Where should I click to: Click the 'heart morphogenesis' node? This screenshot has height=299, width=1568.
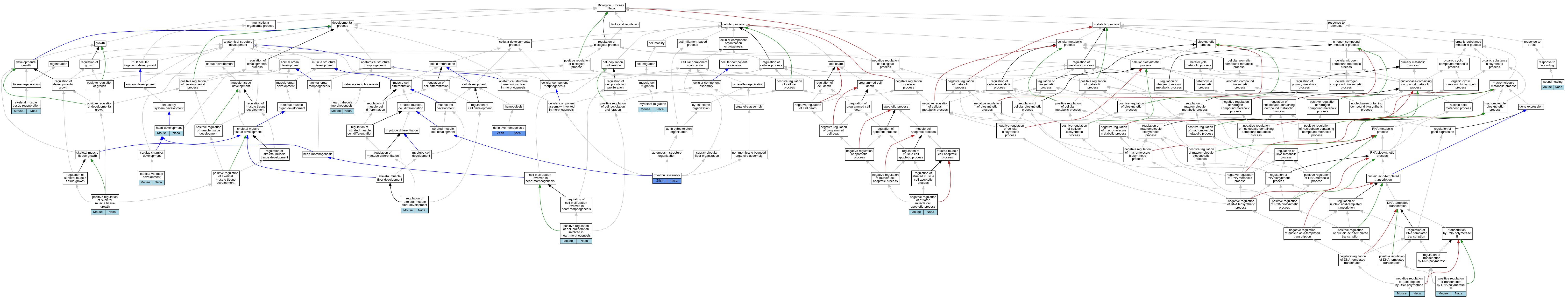point(318,154)
